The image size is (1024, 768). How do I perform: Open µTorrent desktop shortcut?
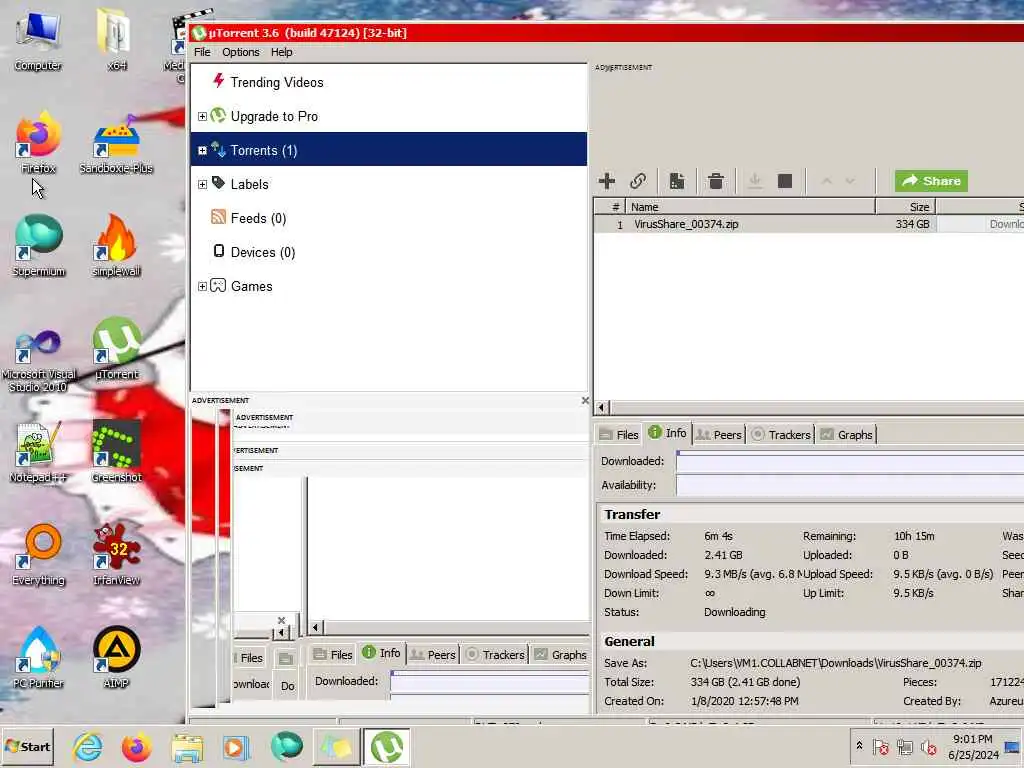click(116, 348)
